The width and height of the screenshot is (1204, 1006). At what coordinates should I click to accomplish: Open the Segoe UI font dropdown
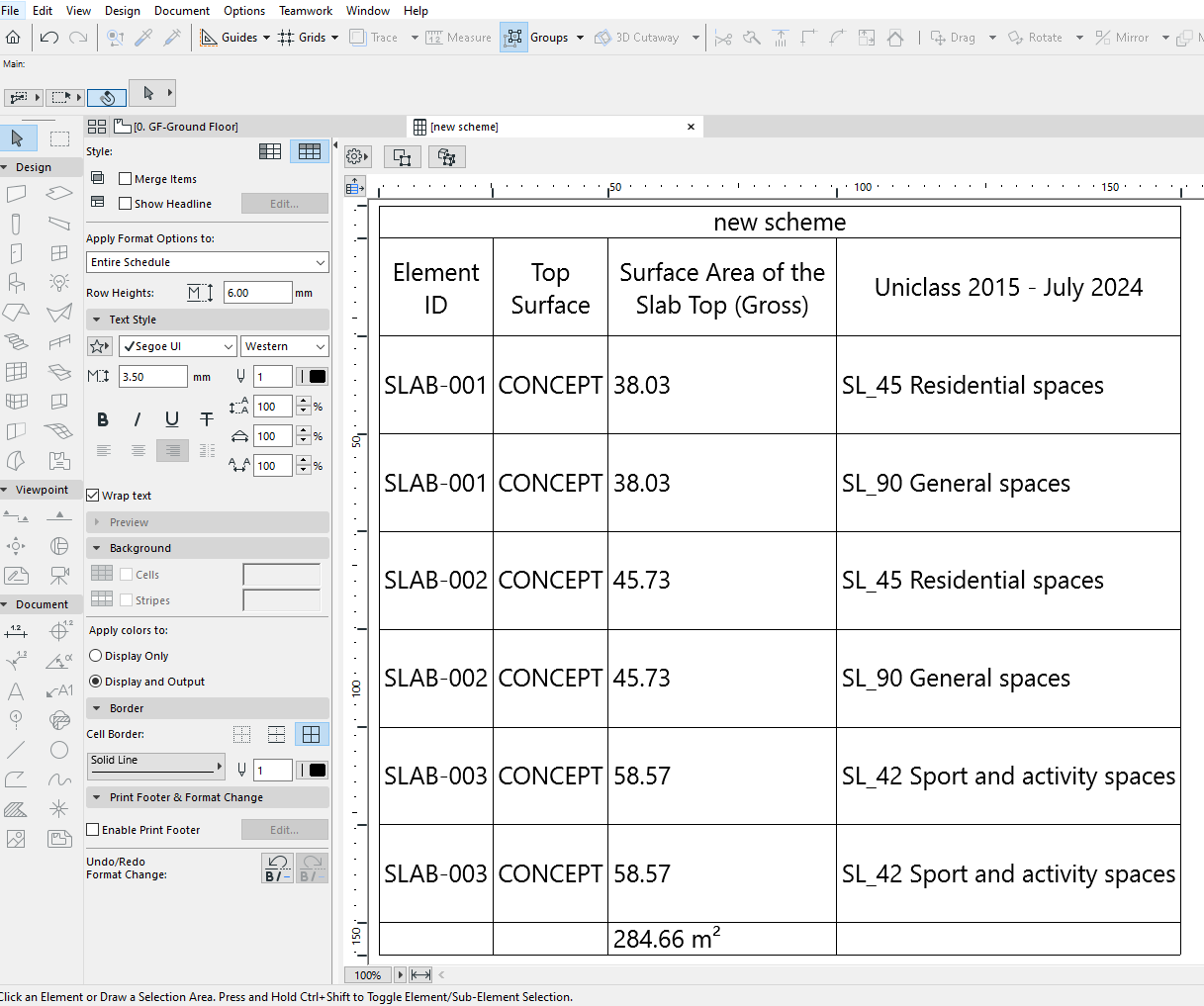[176, 346]
